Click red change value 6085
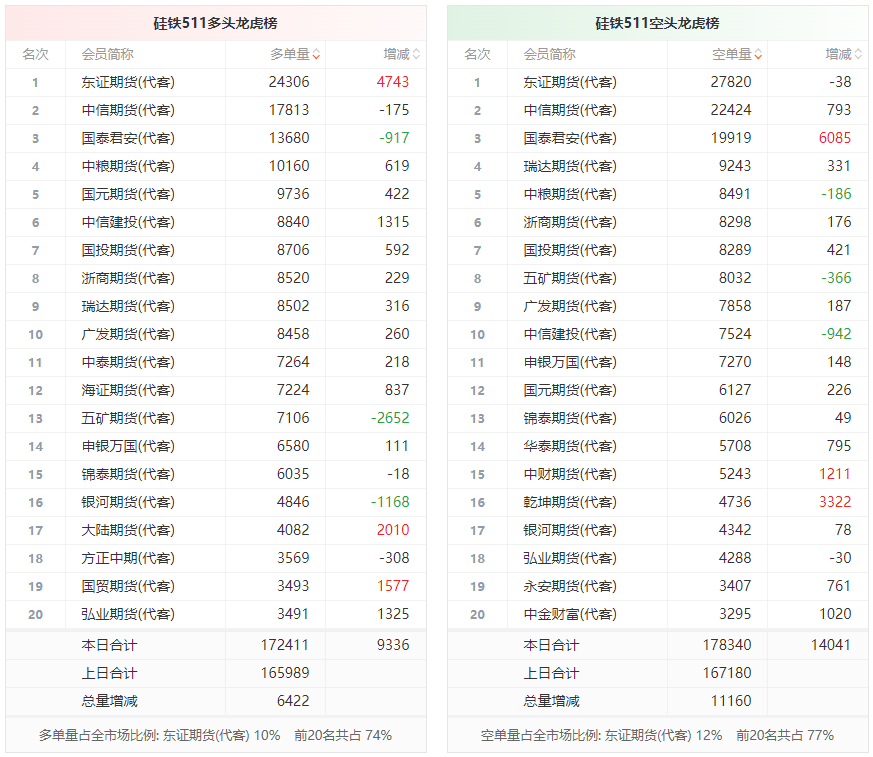 [835, 138]
